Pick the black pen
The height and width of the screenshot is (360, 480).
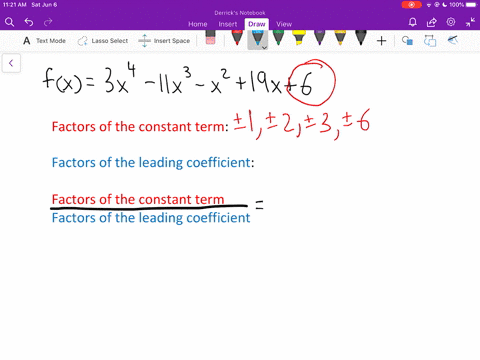click(x=361, y=38)
